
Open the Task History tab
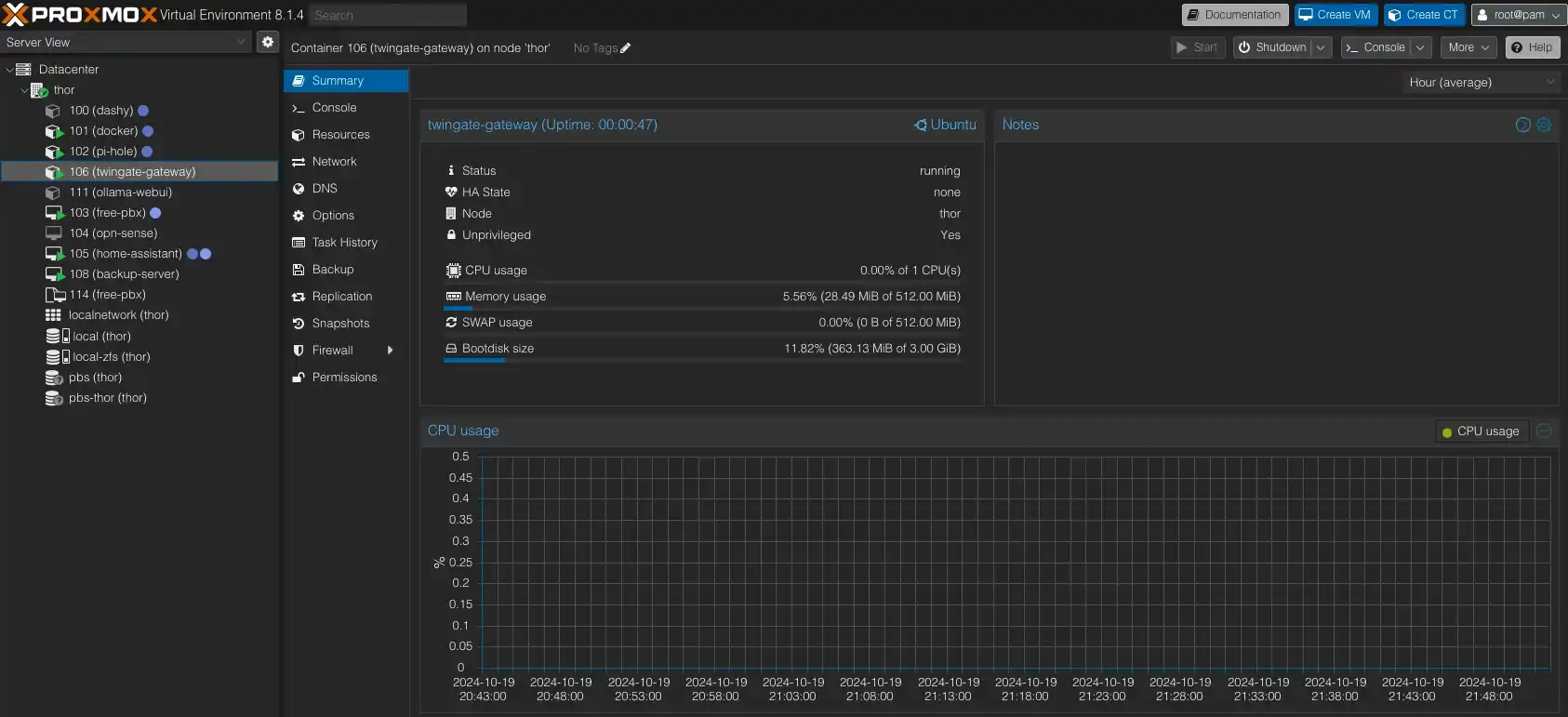click(346, 243)
